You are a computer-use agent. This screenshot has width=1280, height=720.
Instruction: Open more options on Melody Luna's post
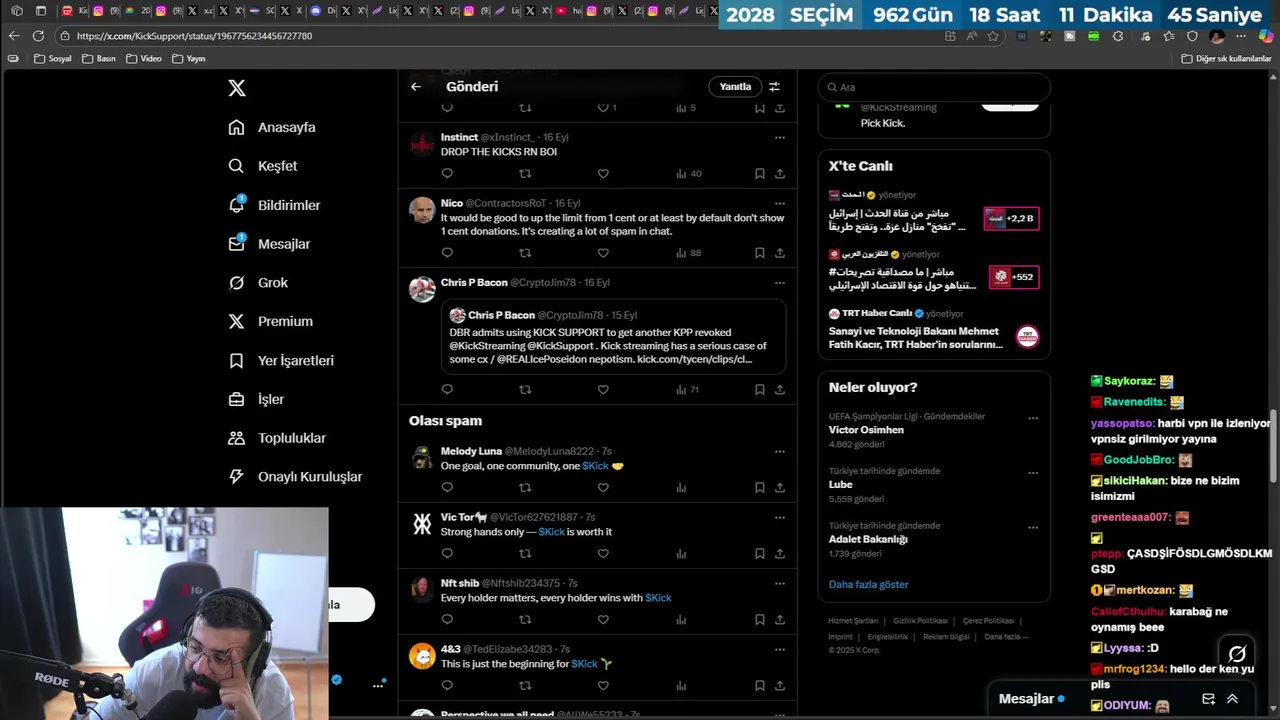780,452
